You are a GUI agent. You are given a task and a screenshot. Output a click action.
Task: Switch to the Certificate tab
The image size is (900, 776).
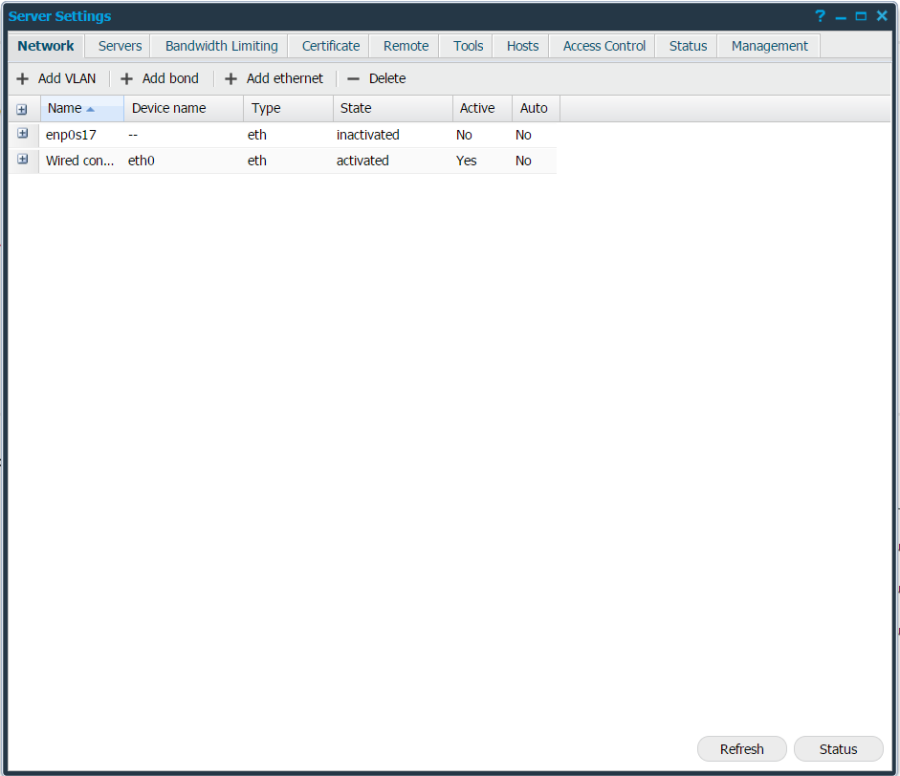coord(330,45)
